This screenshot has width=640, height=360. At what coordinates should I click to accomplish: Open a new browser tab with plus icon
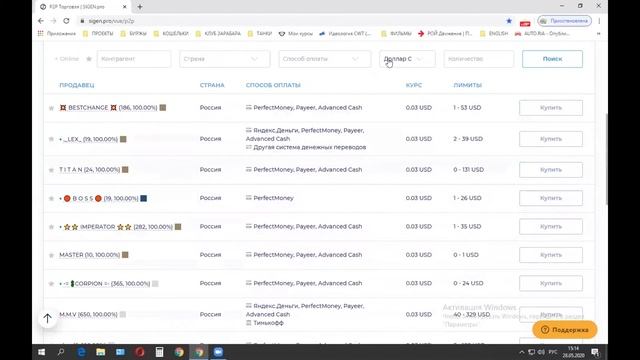(140, 7)
